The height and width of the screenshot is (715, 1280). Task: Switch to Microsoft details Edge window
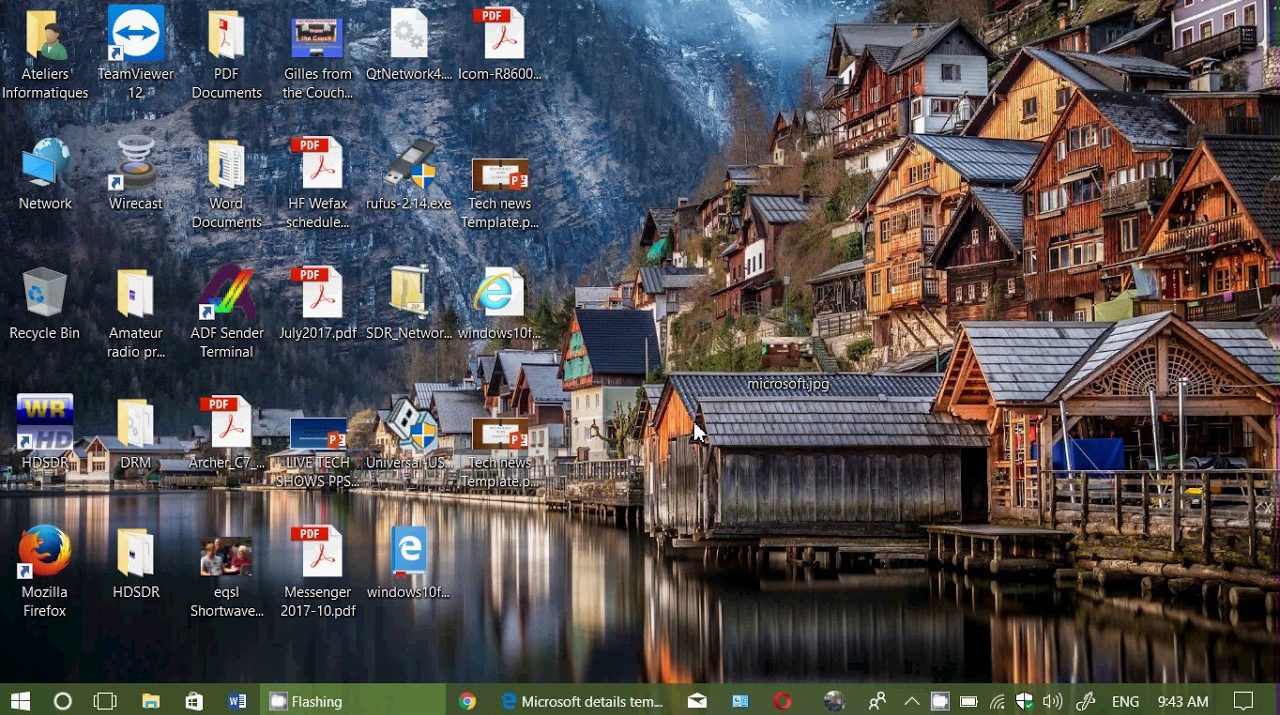(582, 701)
